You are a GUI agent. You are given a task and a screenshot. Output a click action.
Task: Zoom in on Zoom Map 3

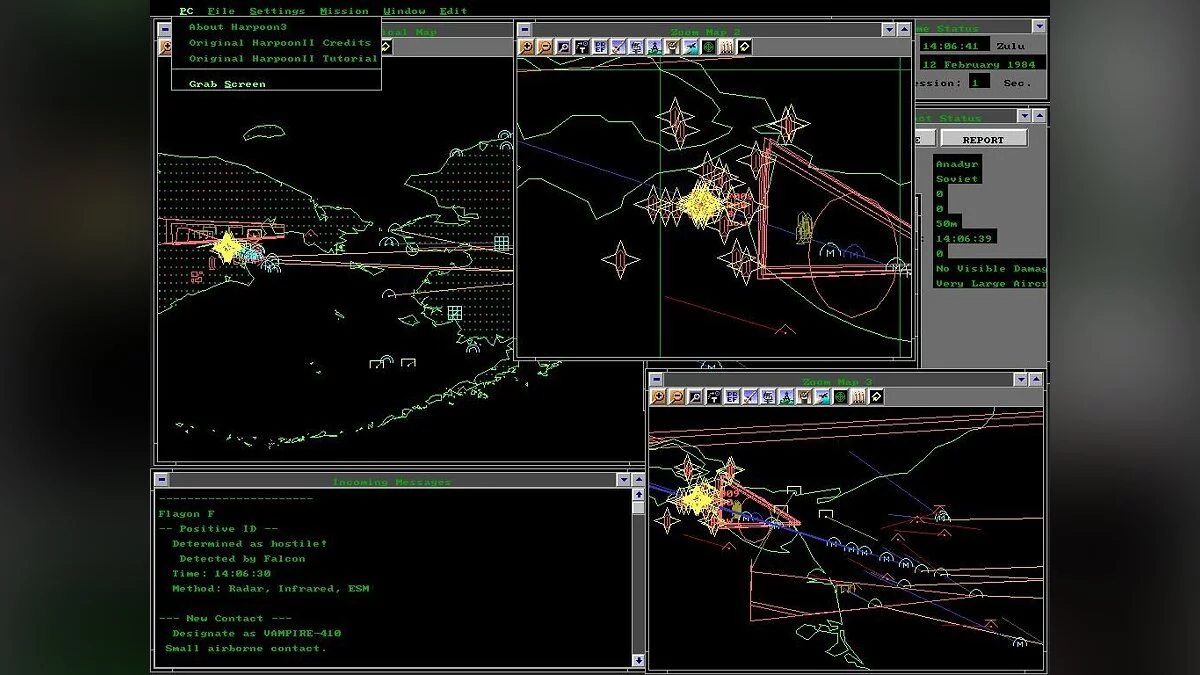click(x=659, y=397)
